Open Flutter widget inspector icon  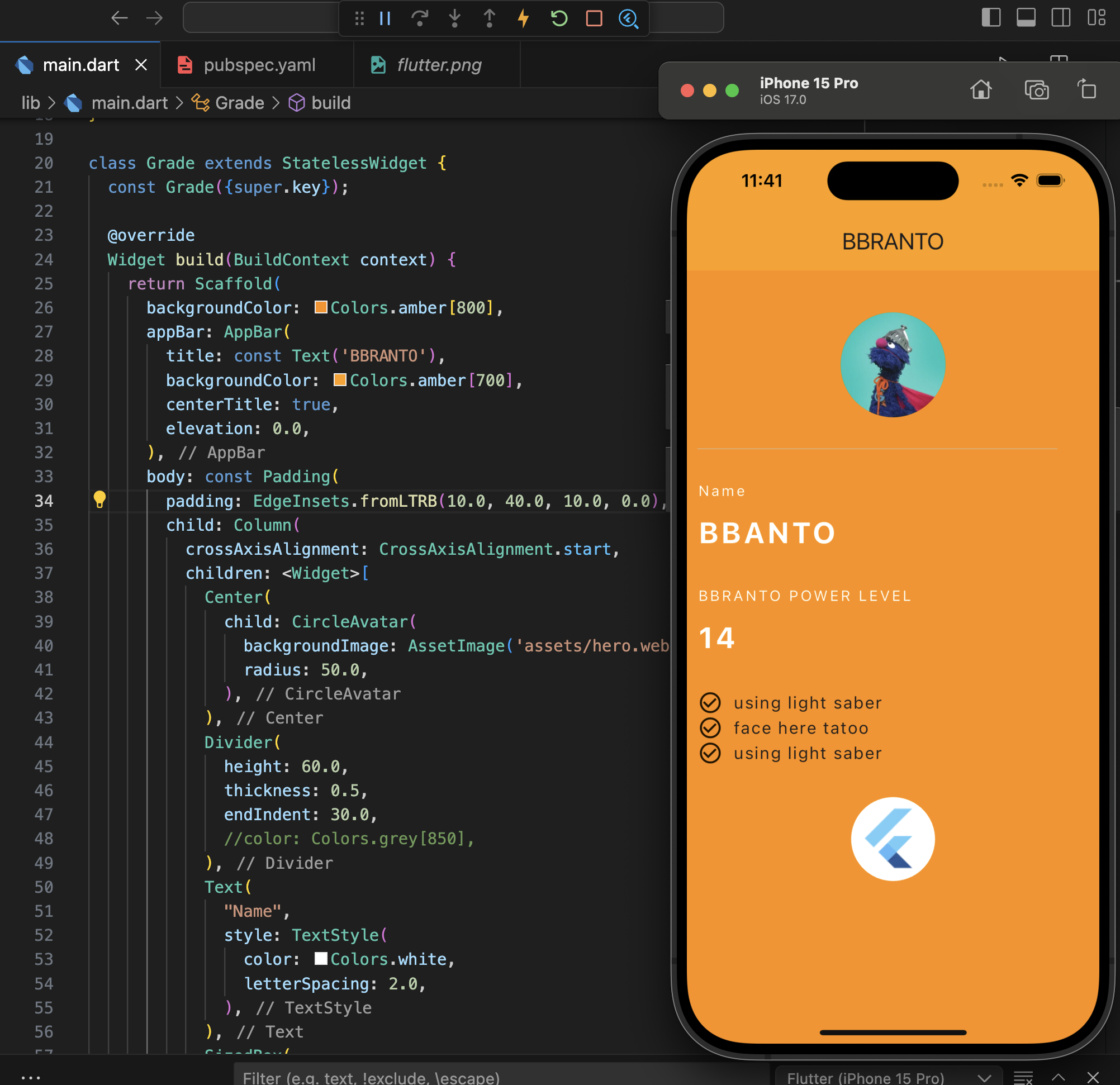pyautogui.click(x=629, y=19)
